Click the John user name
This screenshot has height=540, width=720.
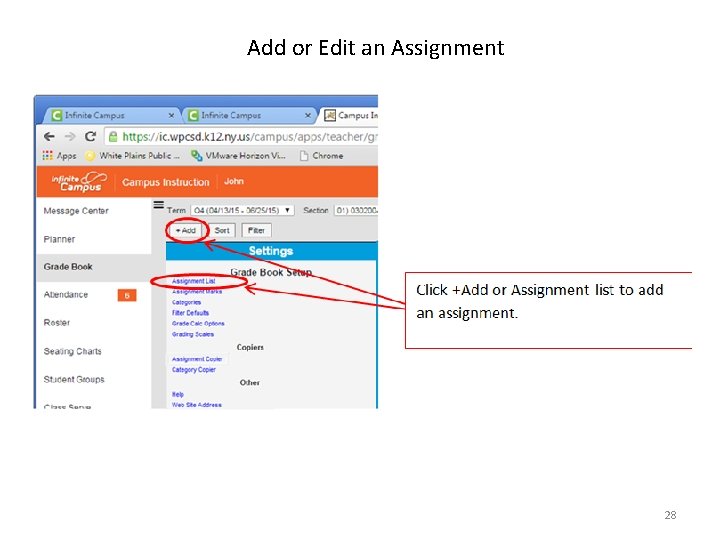[x=234, y=181]
